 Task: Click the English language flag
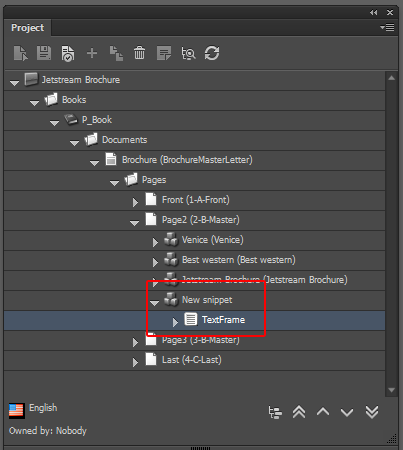tap(17, 410)
